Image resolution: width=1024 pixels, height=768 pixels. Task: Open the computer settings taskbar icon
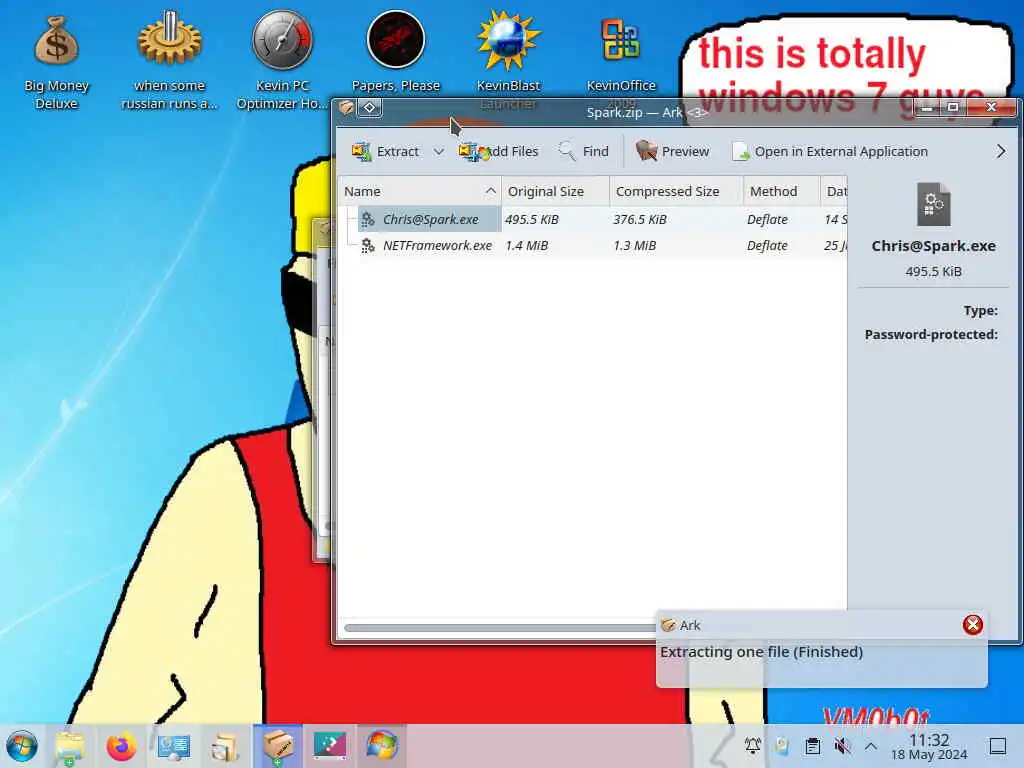tap(173, 746)
